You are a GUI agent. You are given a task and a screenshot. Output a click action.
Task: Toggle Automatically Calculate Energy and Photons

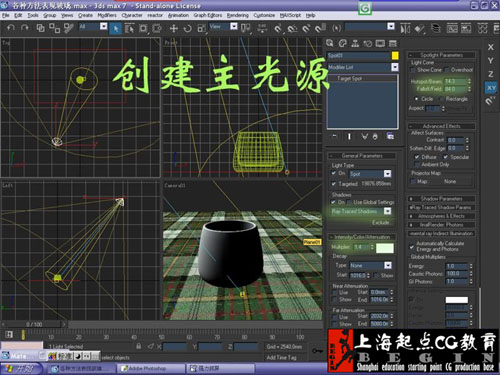click(x=412, y=247)
